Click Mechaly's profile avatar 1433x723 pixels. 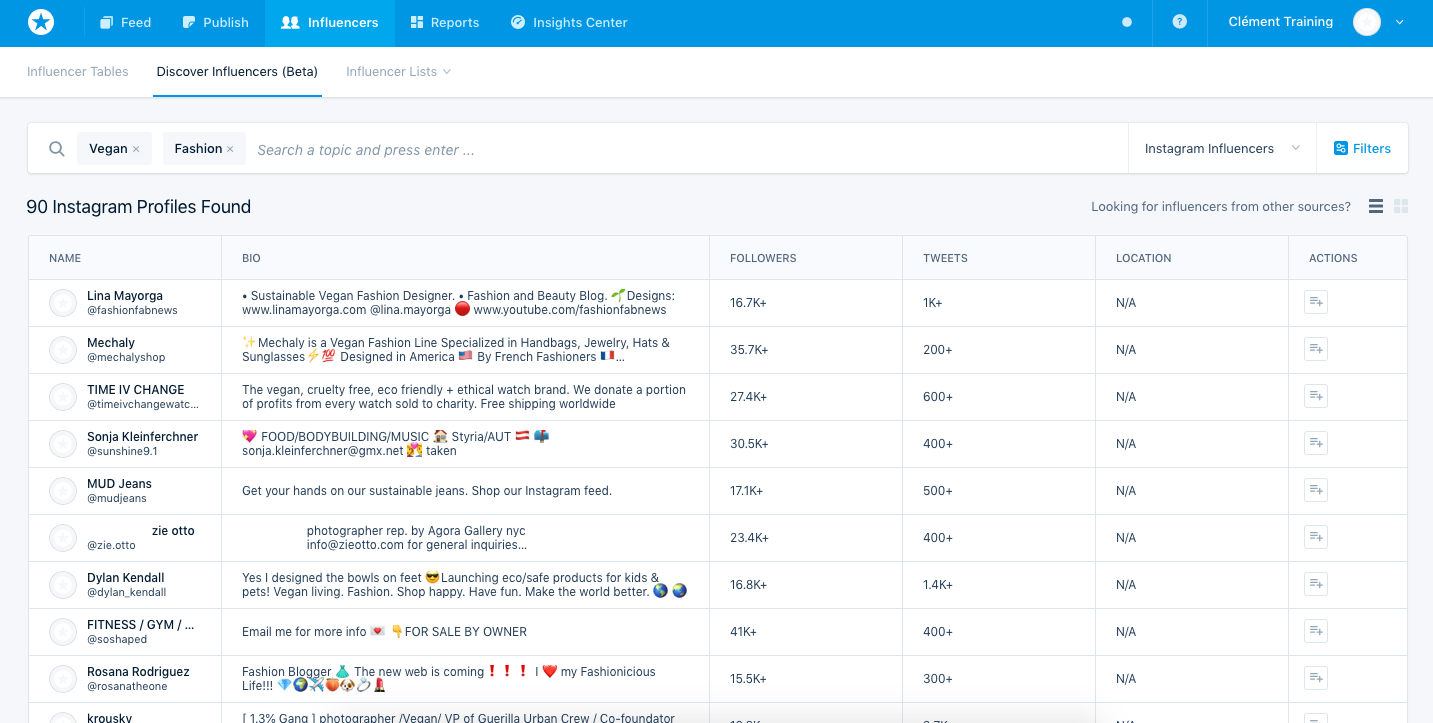63,350
